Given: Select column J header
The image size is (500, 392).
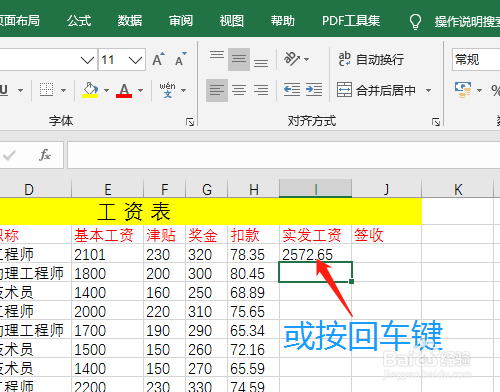Looking at the screenshot, I should [x=387, y=189].
